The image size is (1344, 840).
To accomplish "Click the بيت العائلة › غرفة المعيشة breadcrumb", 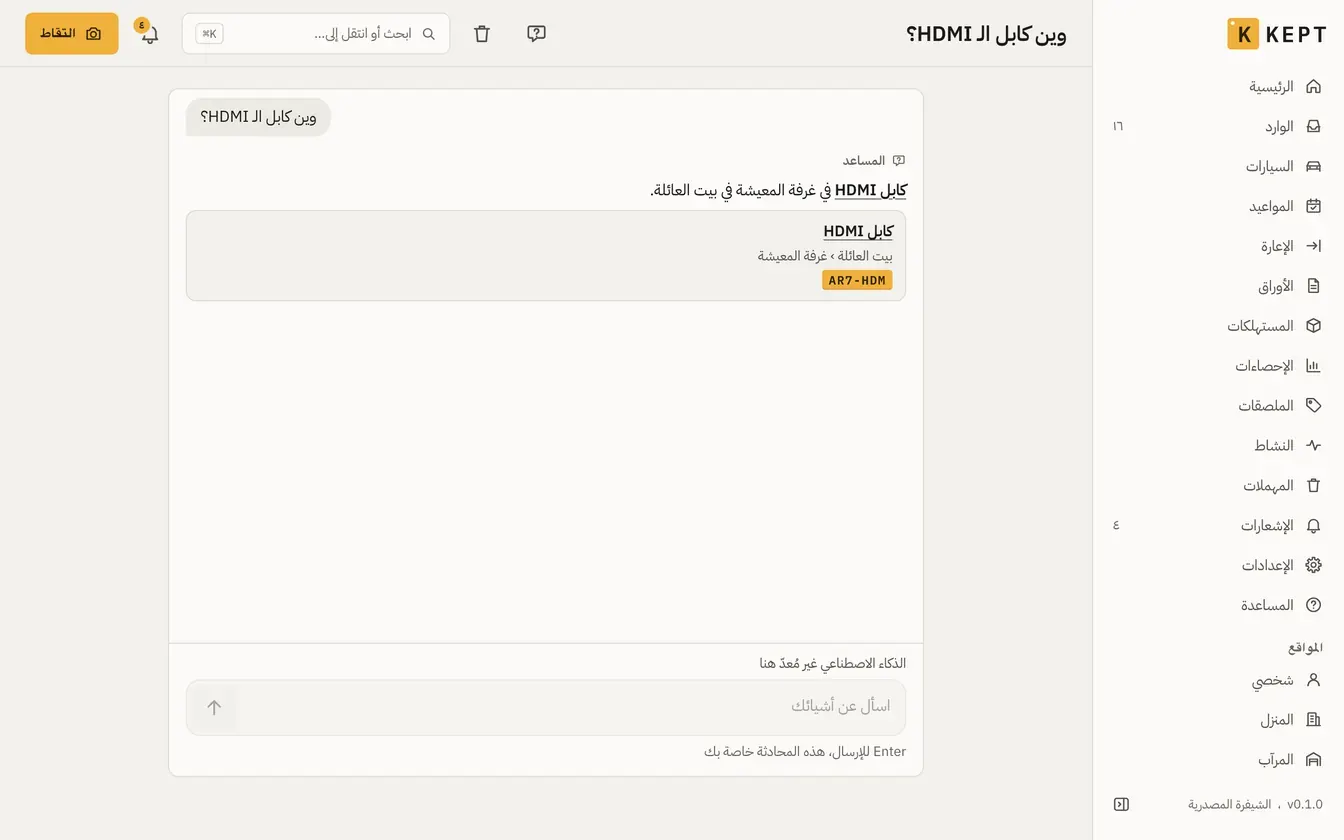I will pyautogui.click(x=825, y=256).
